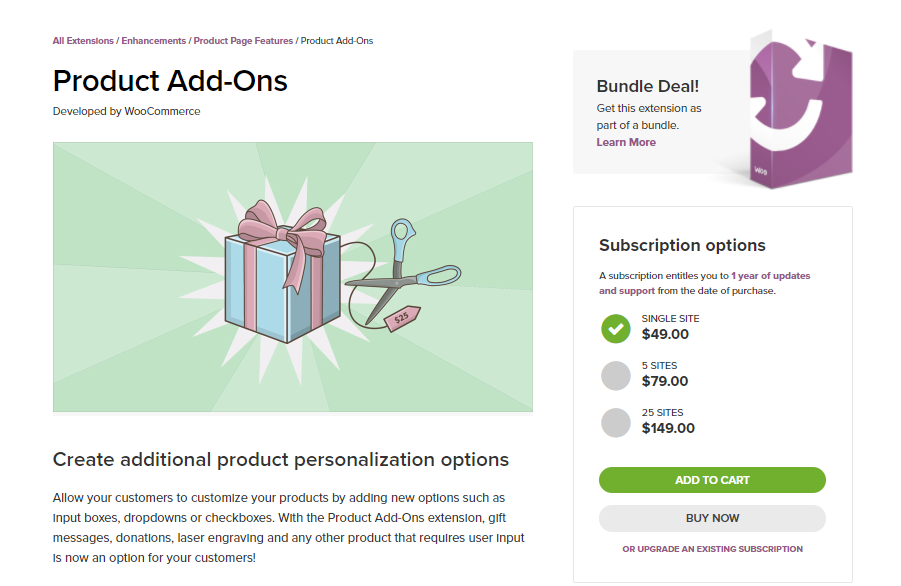
Task: Select the Single Site $49.00 option
Action: coord(616,328)
